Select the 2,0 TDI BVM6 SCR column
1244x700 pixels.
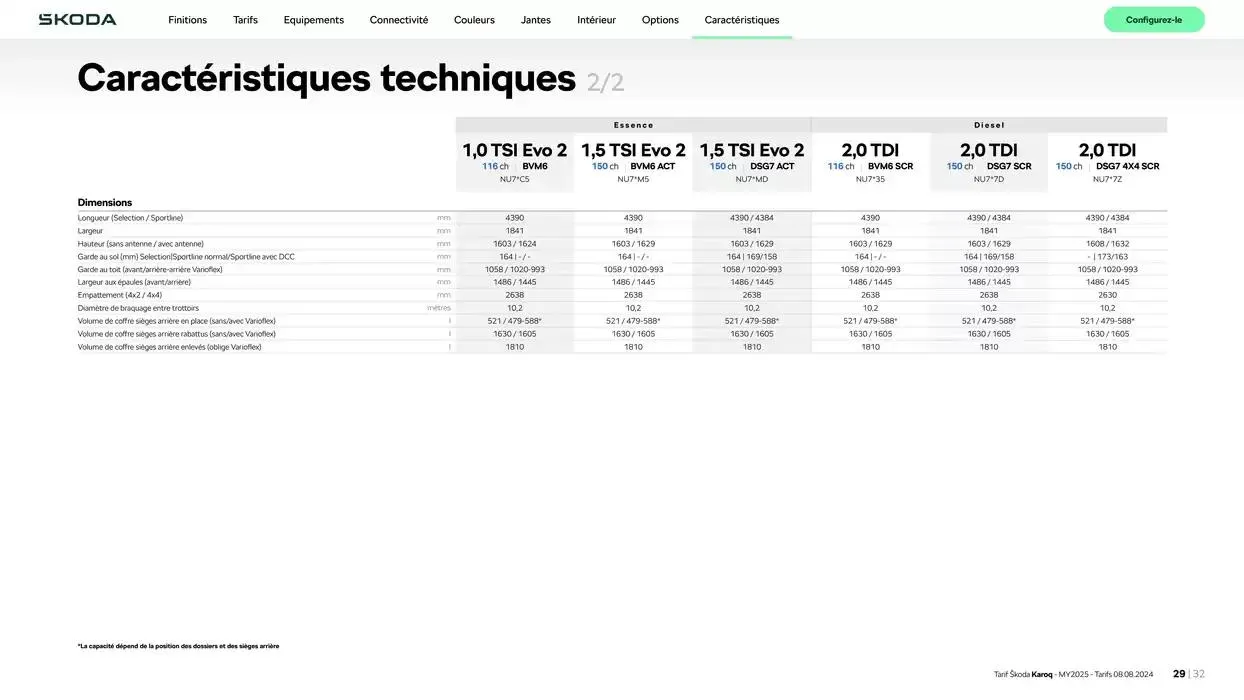(x=870, y=150)
